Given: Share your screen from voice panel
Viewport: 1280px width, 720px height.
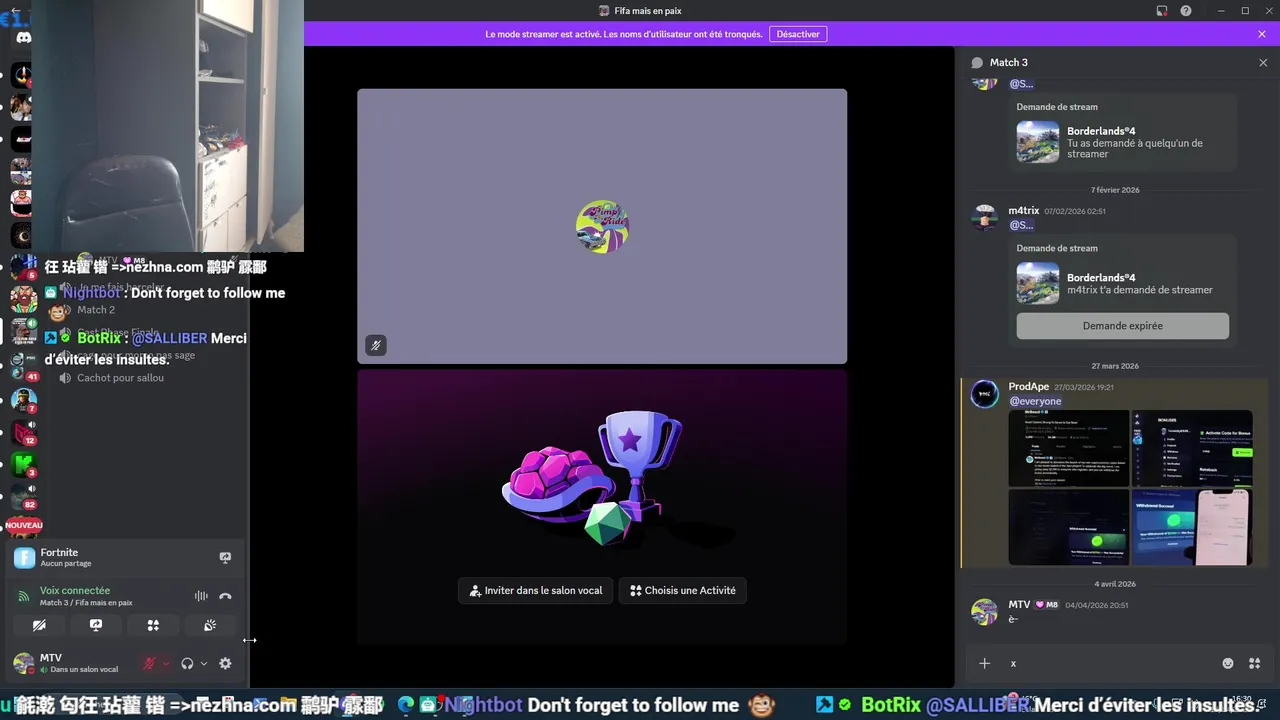Looking at the screenshot, I should coord(96,625).
